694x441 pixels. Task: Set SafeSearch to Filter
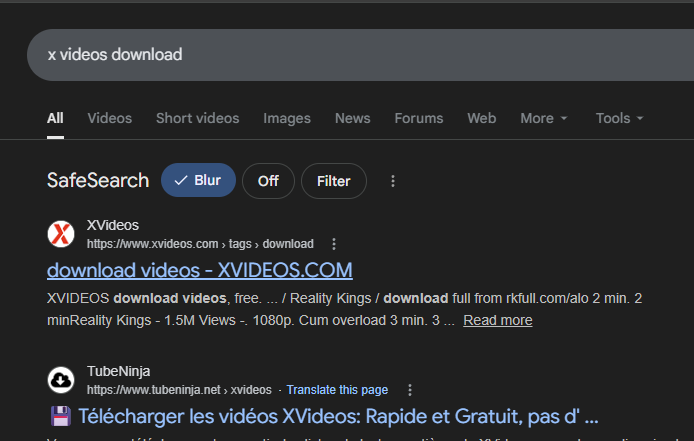tap(334, 181)
